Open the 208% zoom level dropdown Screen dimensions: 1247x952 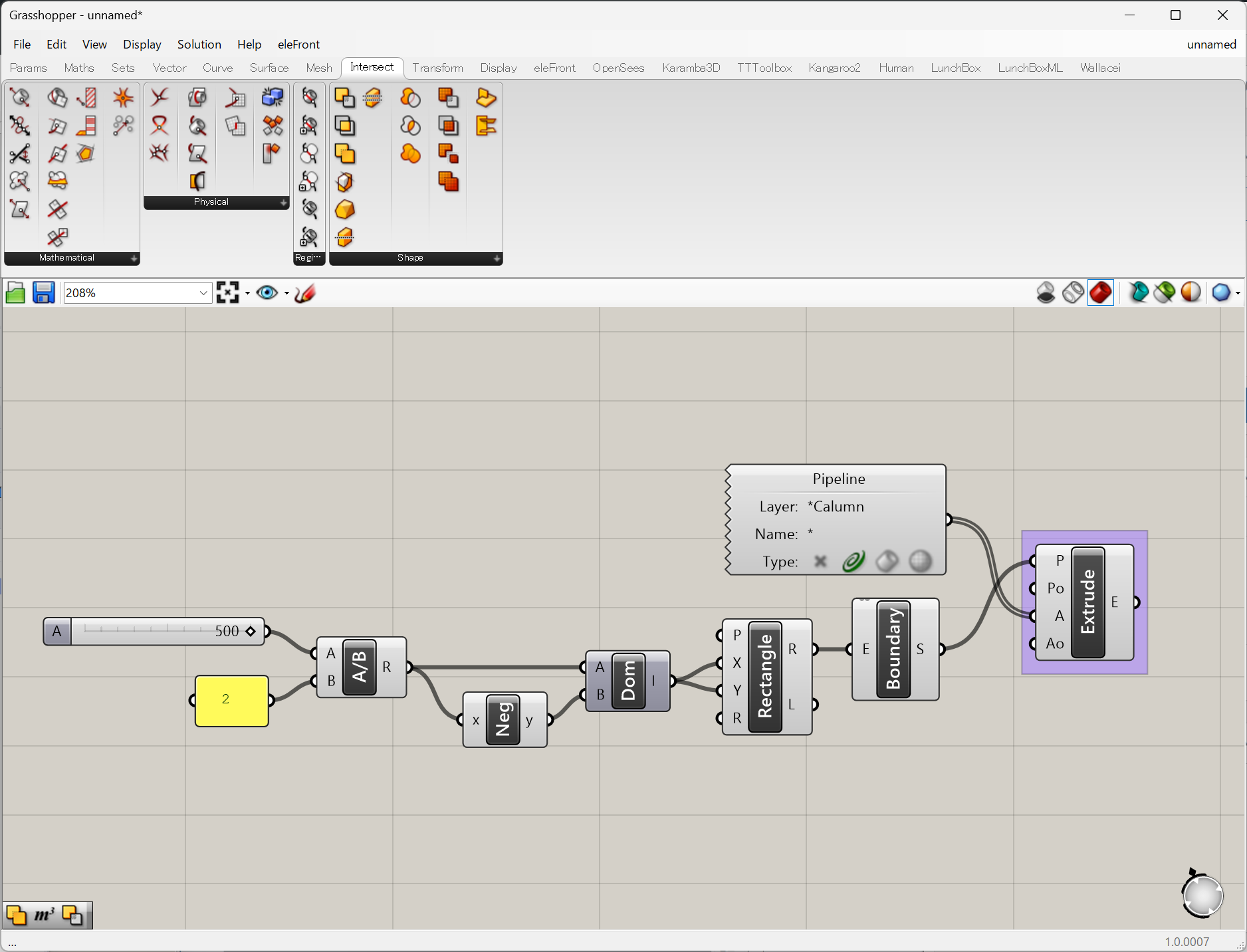[x=203, y=293]
